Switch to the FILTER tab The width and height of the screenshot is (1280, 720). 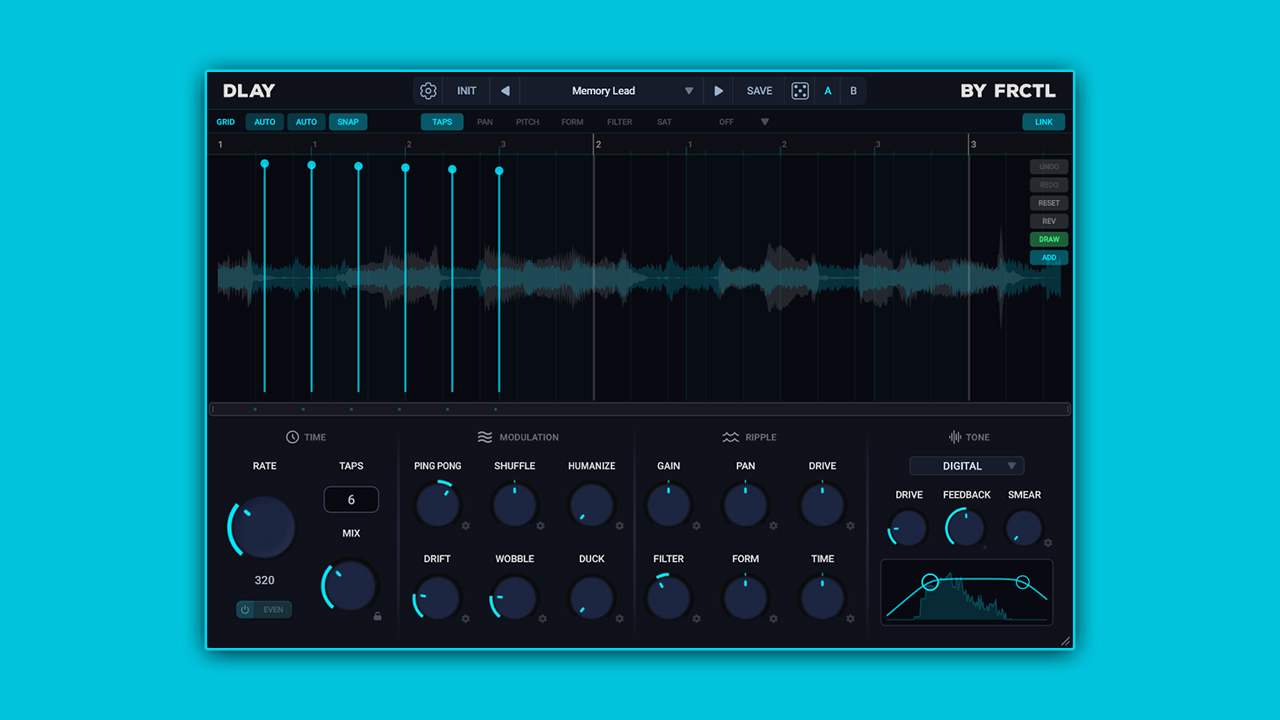(620, 122)
